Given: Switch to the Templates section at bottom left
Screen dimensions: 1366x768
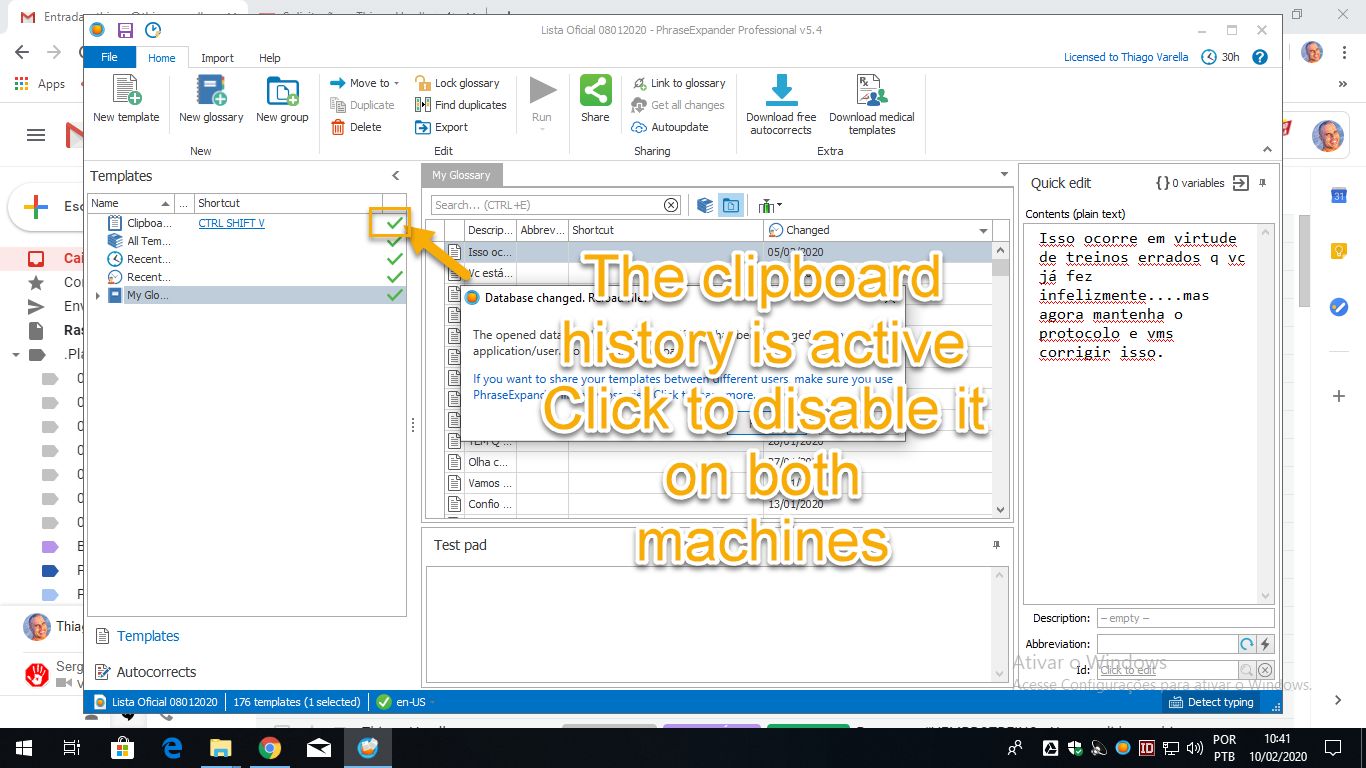Looking at the screenshot, I should [x=138, y=636].
